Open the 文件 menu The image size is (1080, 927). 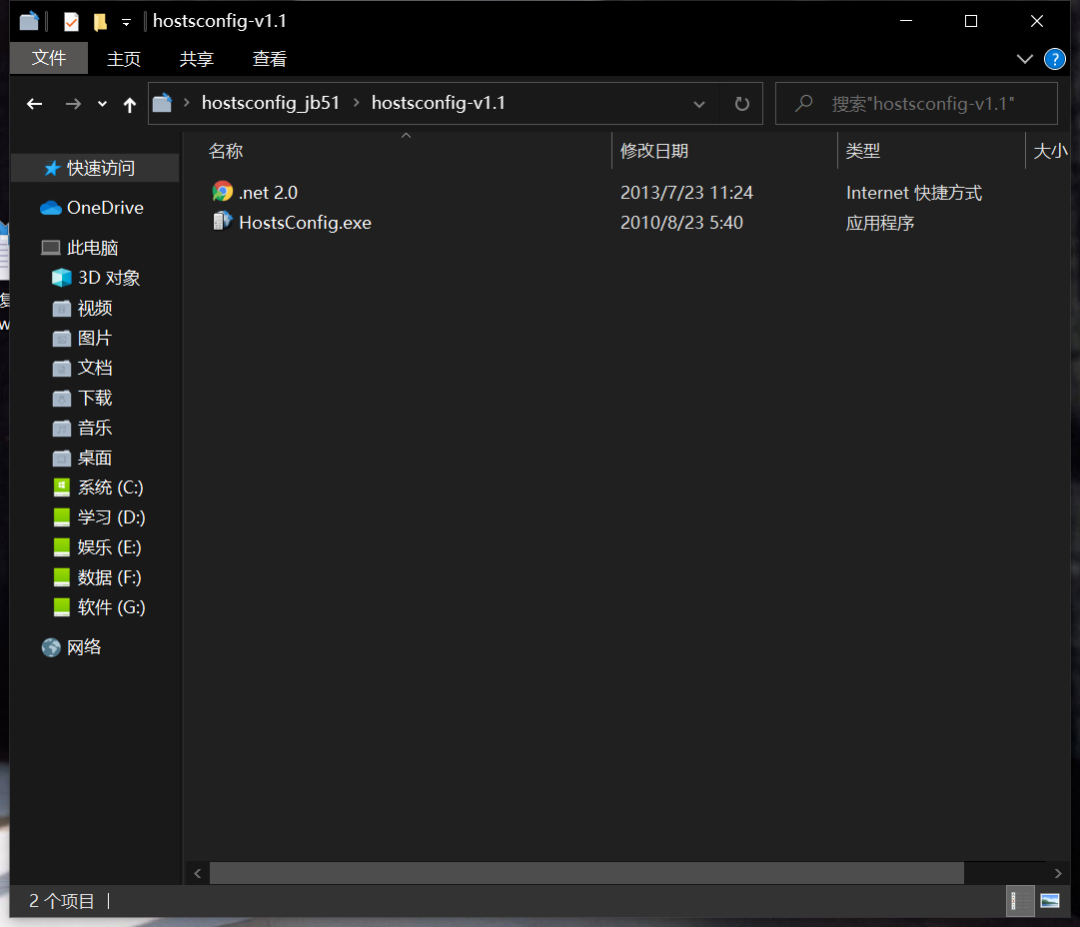(x=48, y=58)
